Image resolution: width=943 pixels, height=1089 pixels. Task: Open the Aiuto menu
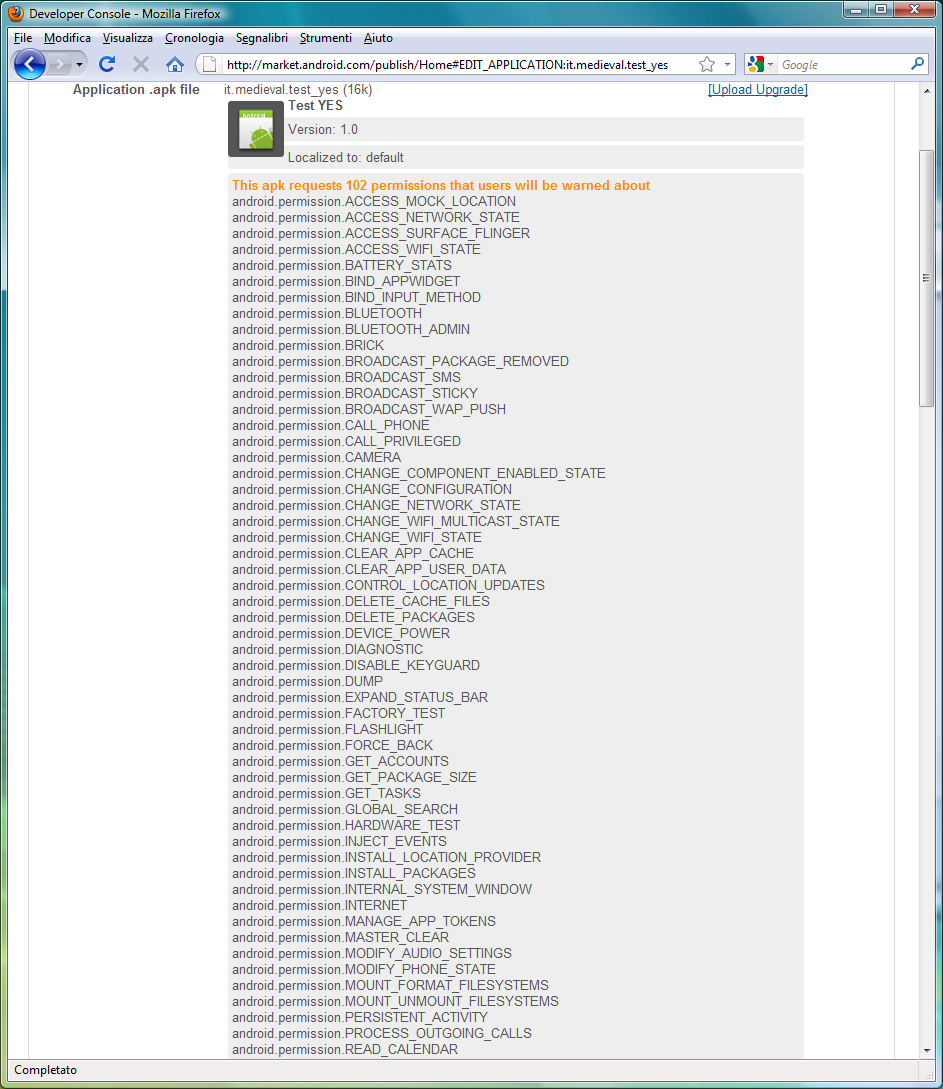point(378,38)
